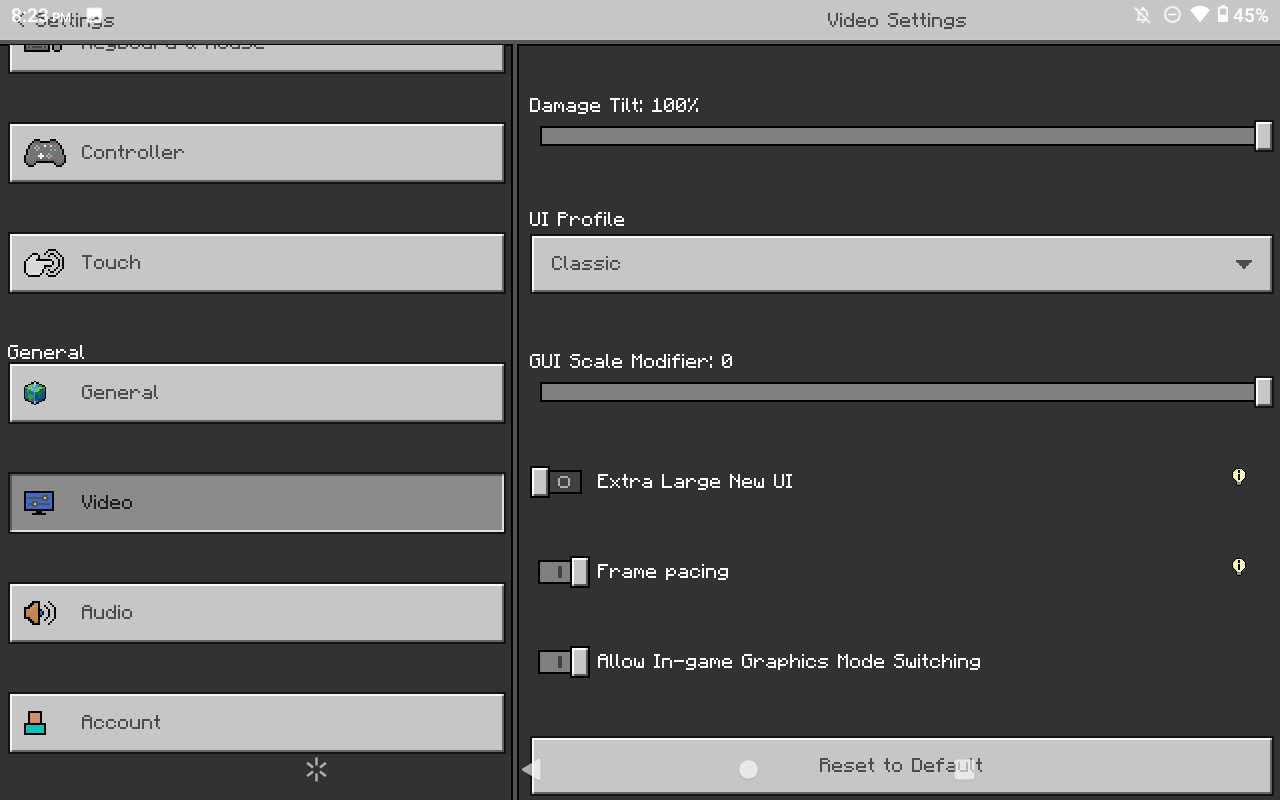The image size is (1280, 800).
Task: Open the UI Profile dropdown showing Classic
Action: point(901,264)
